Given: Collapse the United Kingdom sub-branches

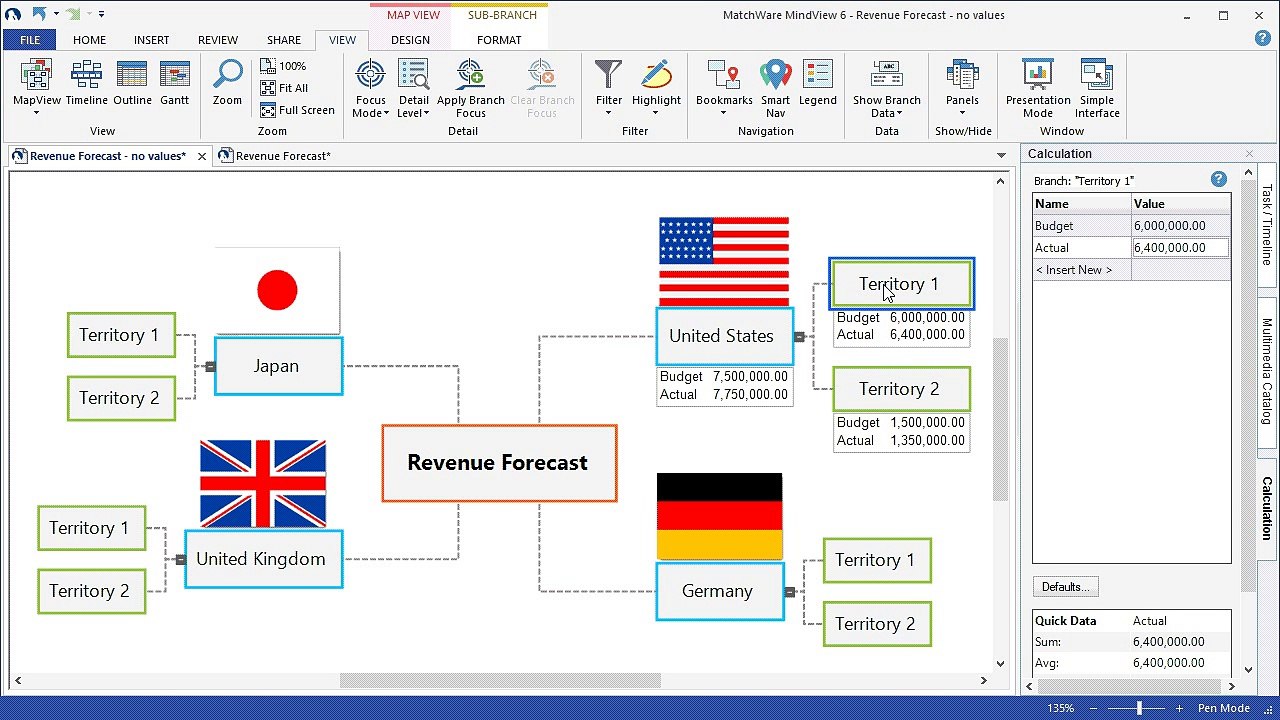Looking at the screenshot, I should pos(180,560).
